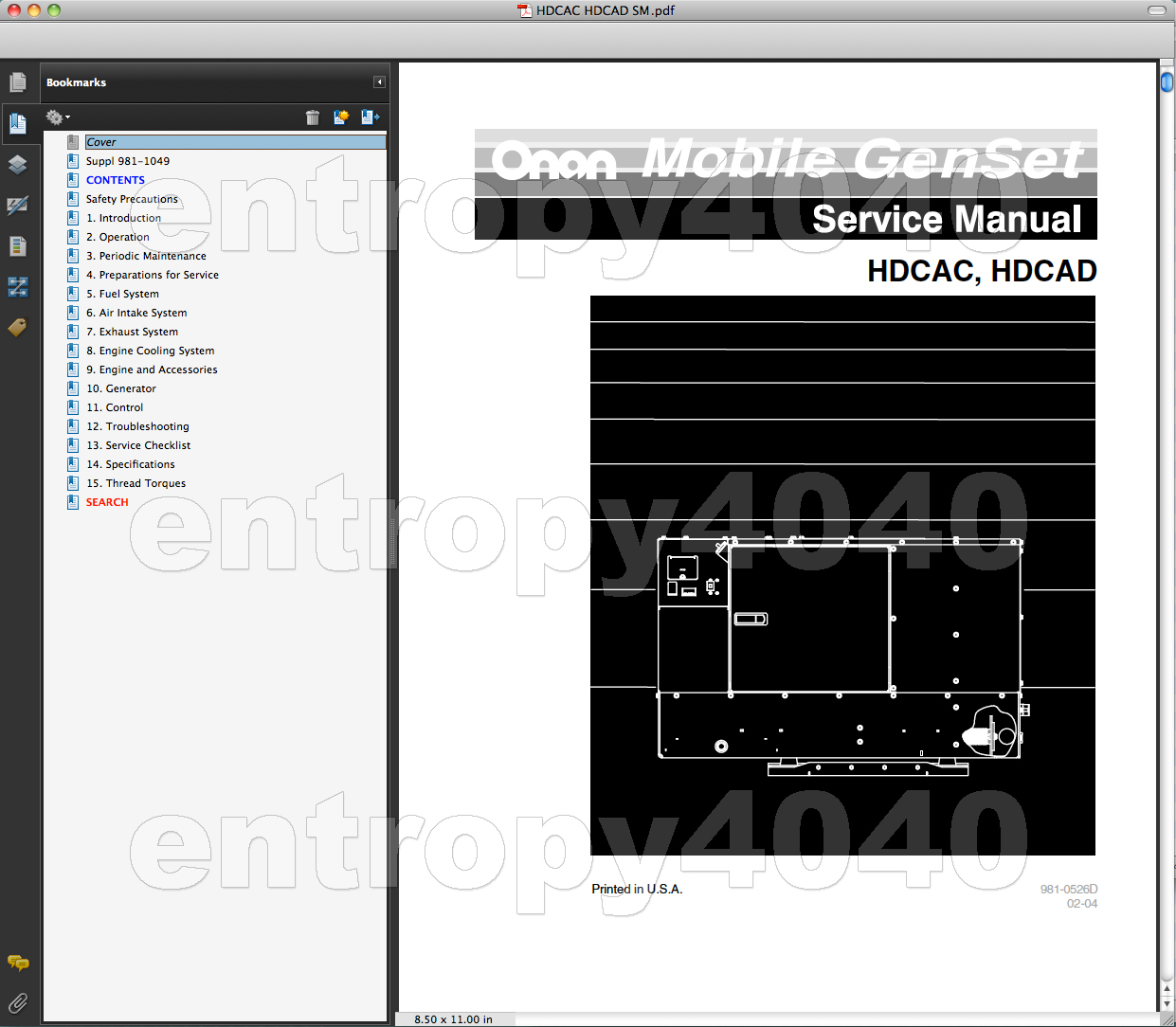Close the window with red button

13,10
